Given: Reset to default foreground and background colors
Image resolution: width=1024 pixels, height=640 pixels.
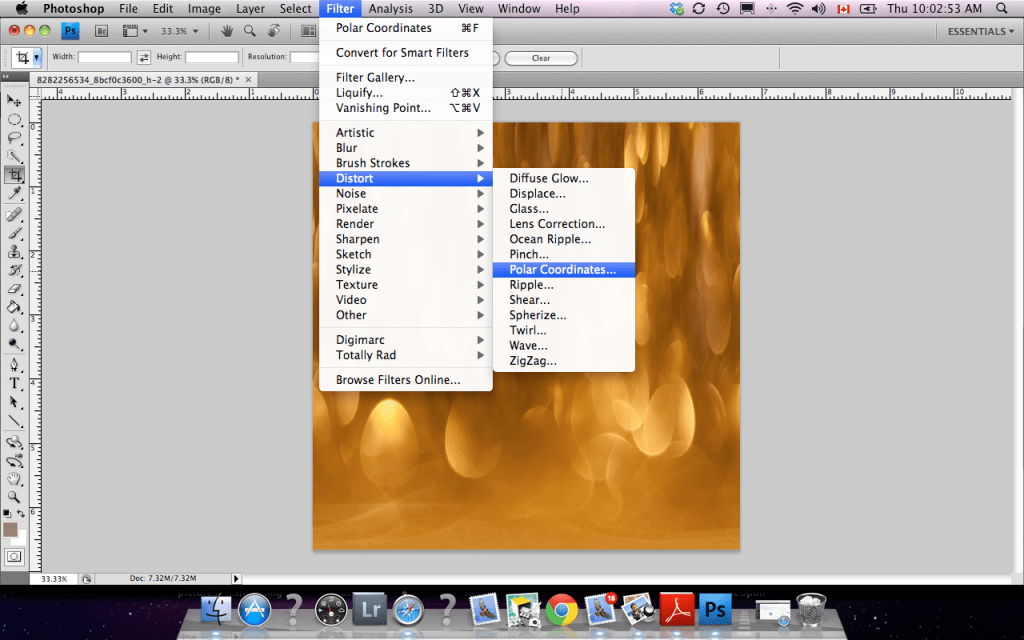Looking at the screenshot, I should click(7, 512).
